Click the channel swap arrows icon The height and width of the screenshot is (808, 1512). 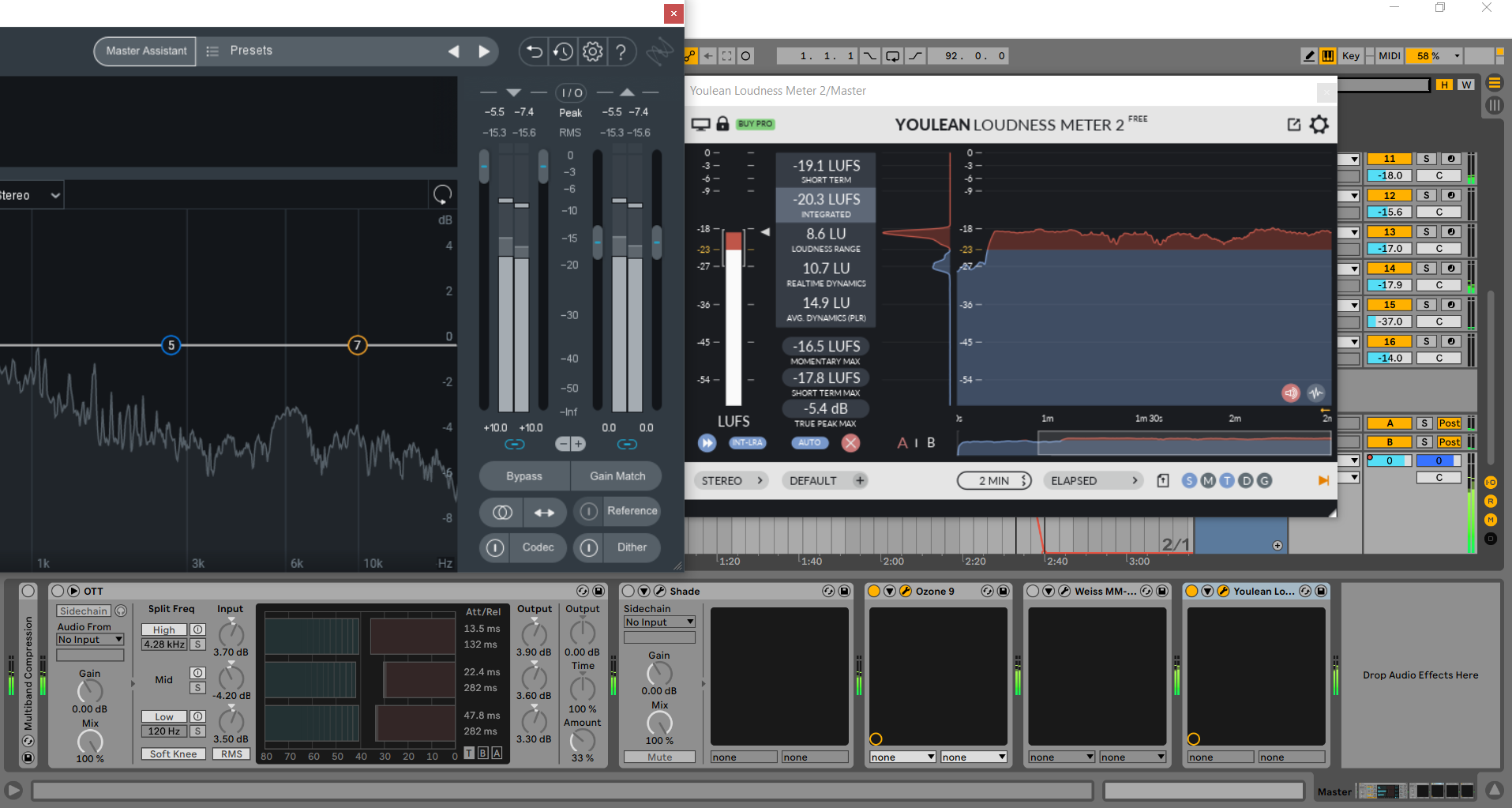click(544, 513)
